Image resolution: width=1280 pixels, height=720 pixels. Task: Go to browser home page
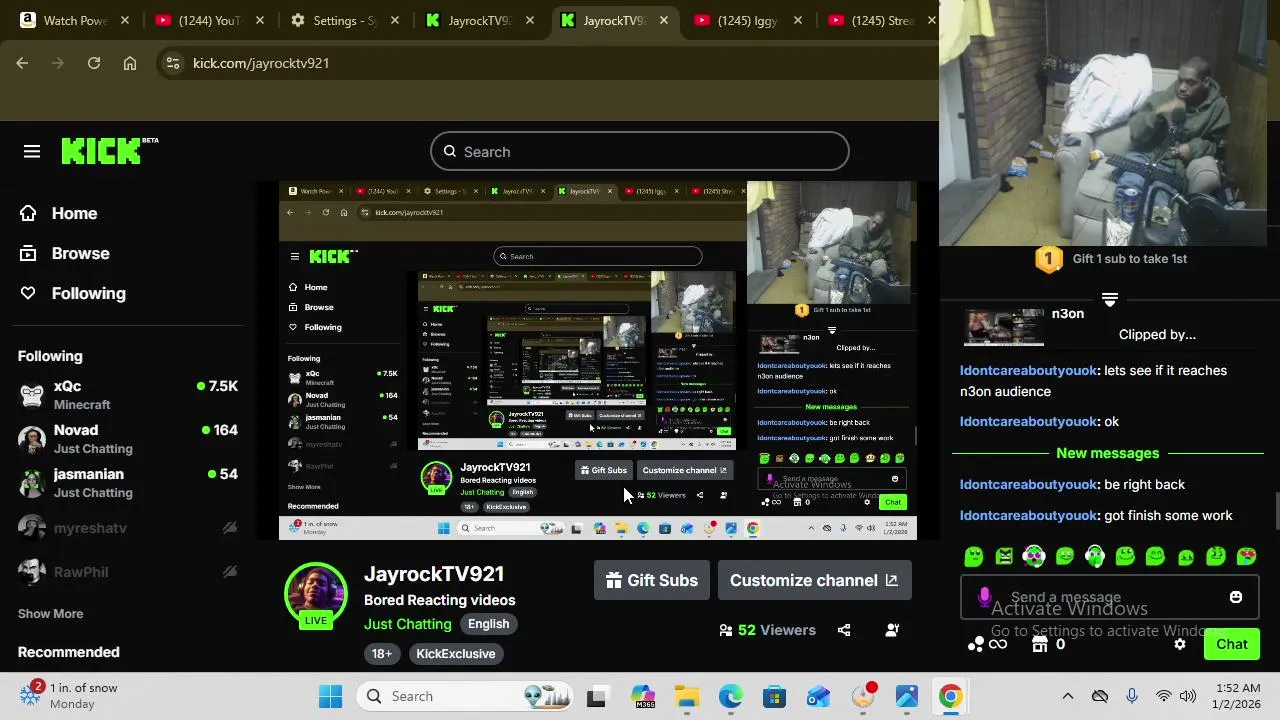[130, 63]
